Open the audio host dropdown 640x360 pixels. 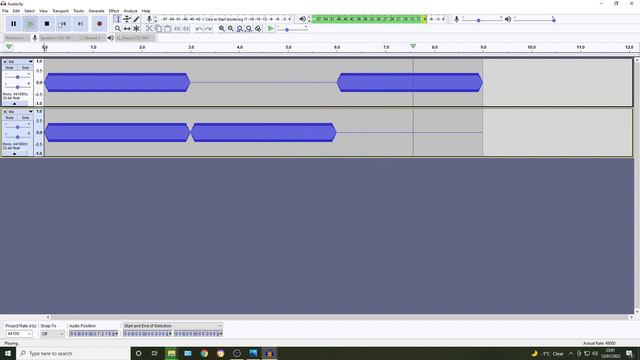click(17, 38)
